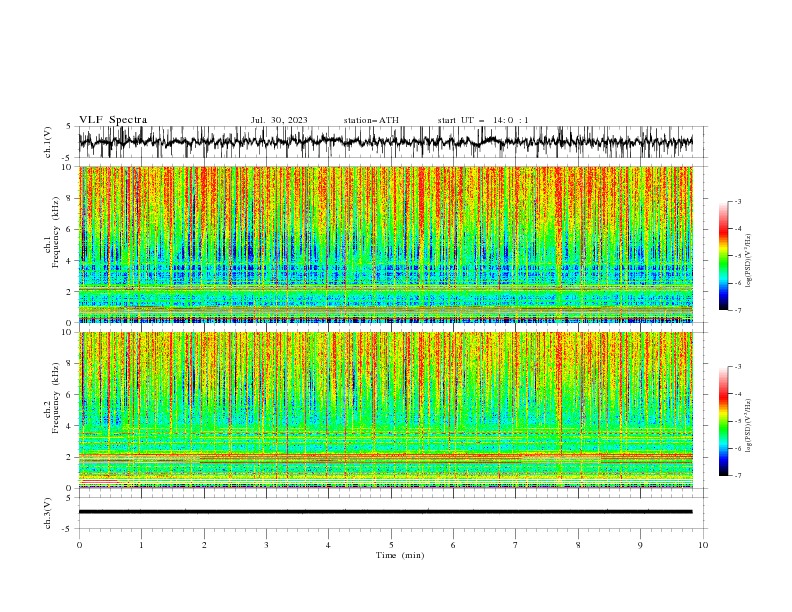Click the ch.2 colorbar "log(PSD)(V²/Hz)" label
The image size is (792, 612).
[749, 425]
